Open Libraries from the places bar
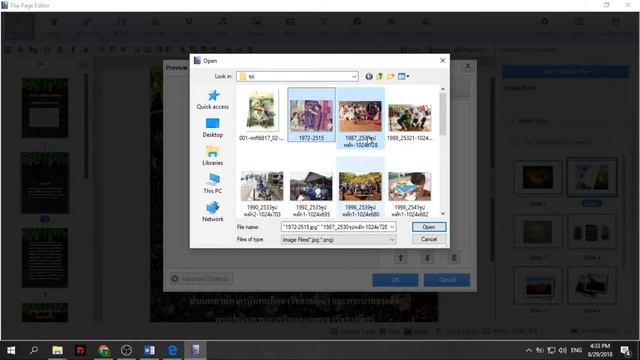 pyautogui.click(x=213, y=156)
